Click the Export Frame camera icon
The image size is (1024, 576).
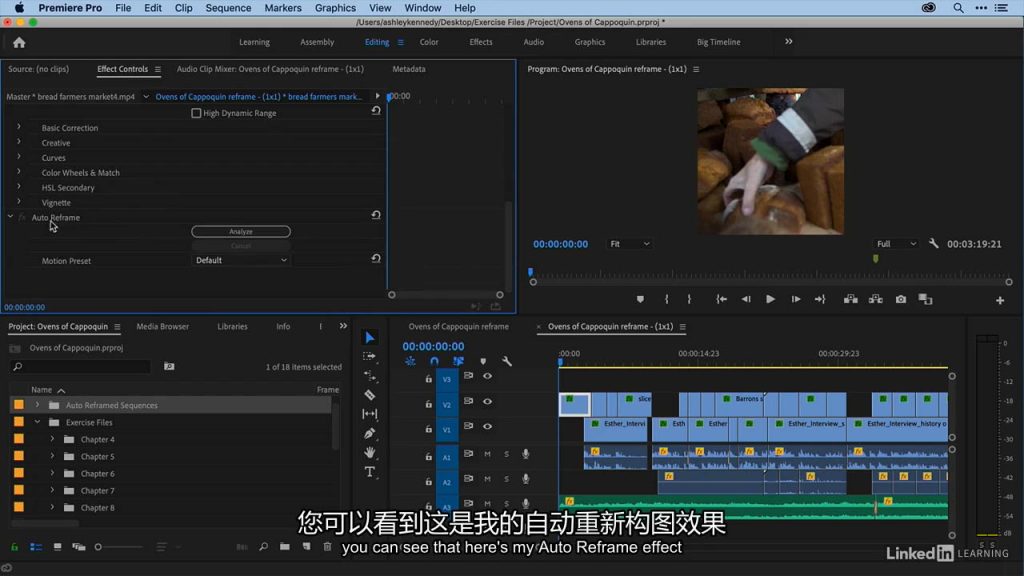pyautogui.click(x=901, y=299)
